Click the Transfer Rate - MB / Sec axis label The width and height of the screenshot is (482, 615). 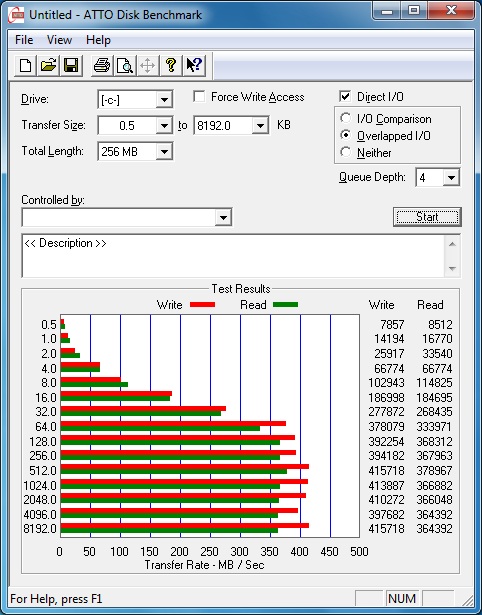[204, 565]
